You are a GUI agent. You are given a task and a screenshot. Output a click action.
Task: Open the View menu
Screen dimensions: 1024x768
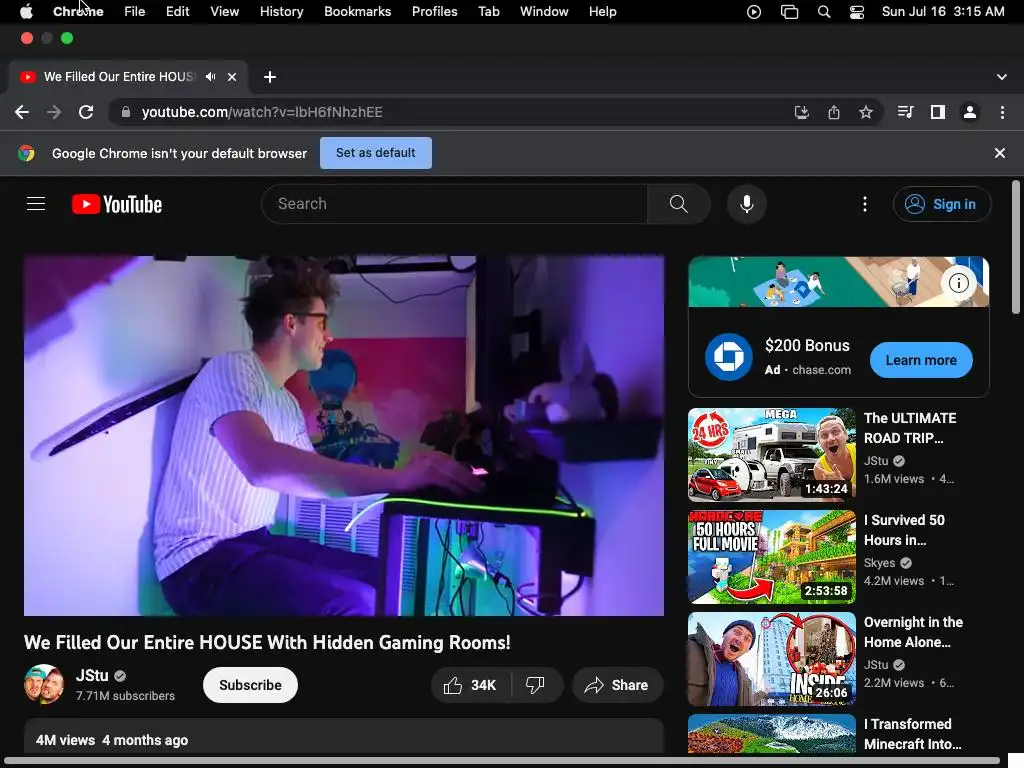[x=225, y=12]
